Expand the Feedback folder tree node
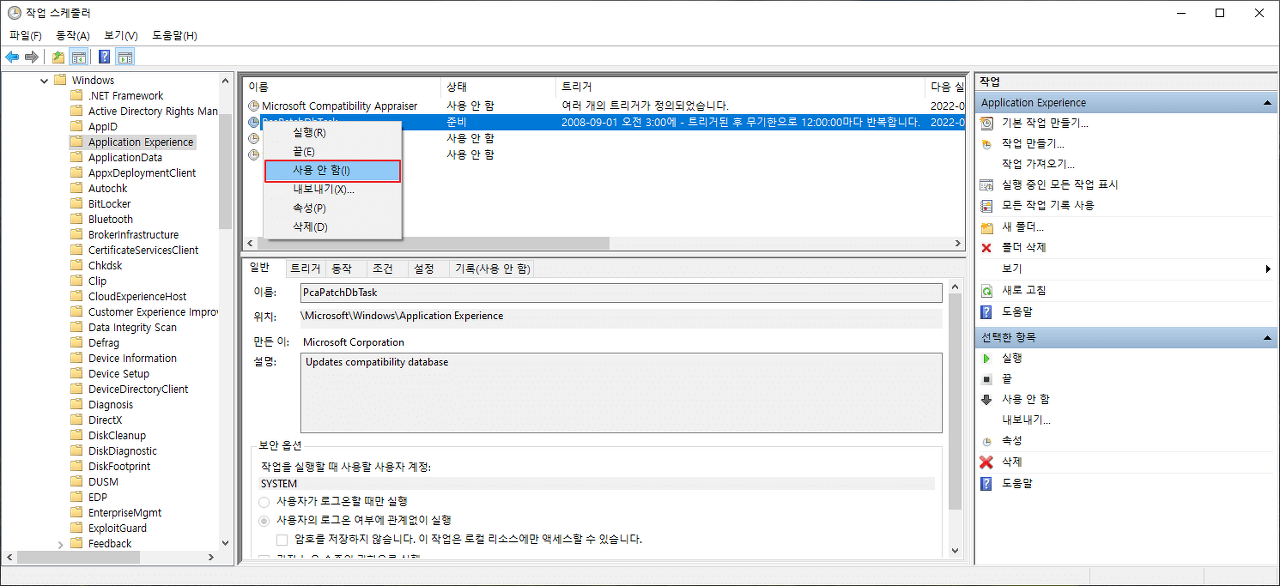This screenshot has height=586, width=1280. [61, 544]
